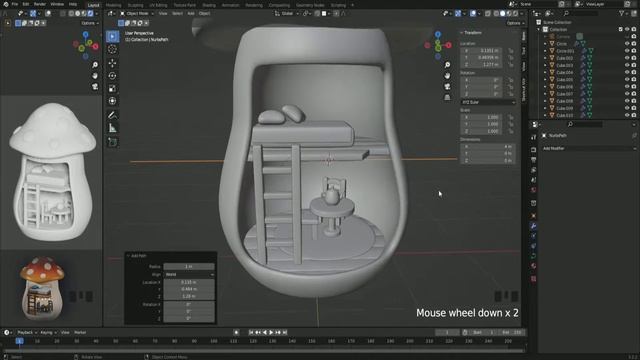Open the Render menu

40,4
